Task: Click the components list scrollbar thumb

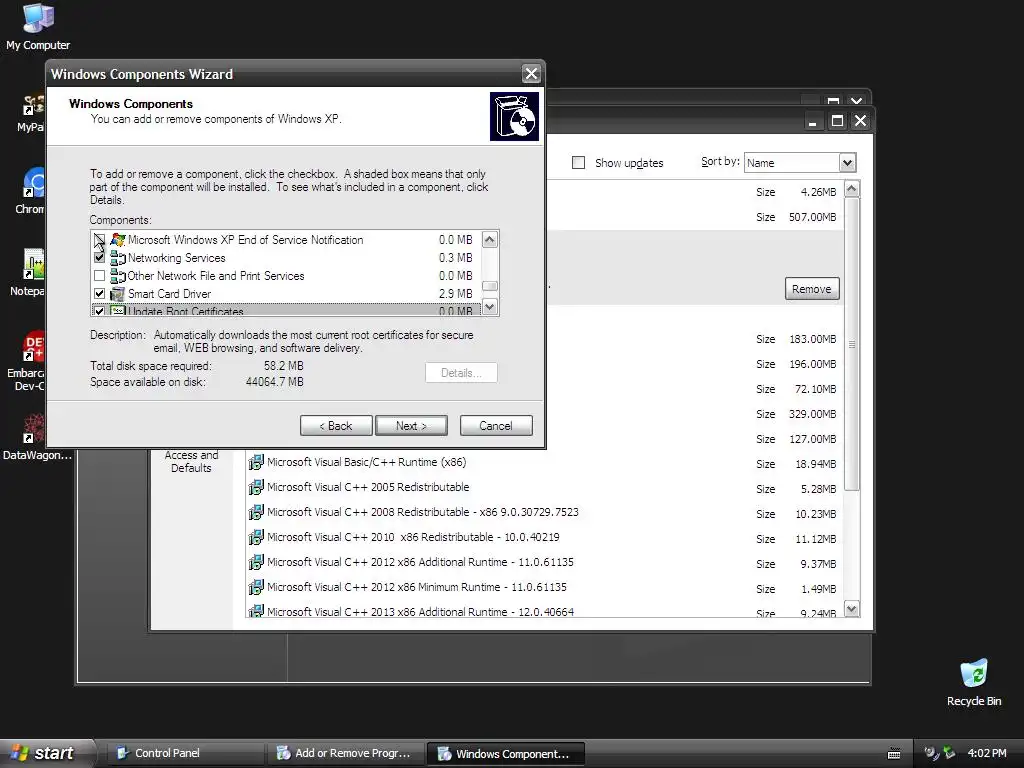Action: (490, 286)
